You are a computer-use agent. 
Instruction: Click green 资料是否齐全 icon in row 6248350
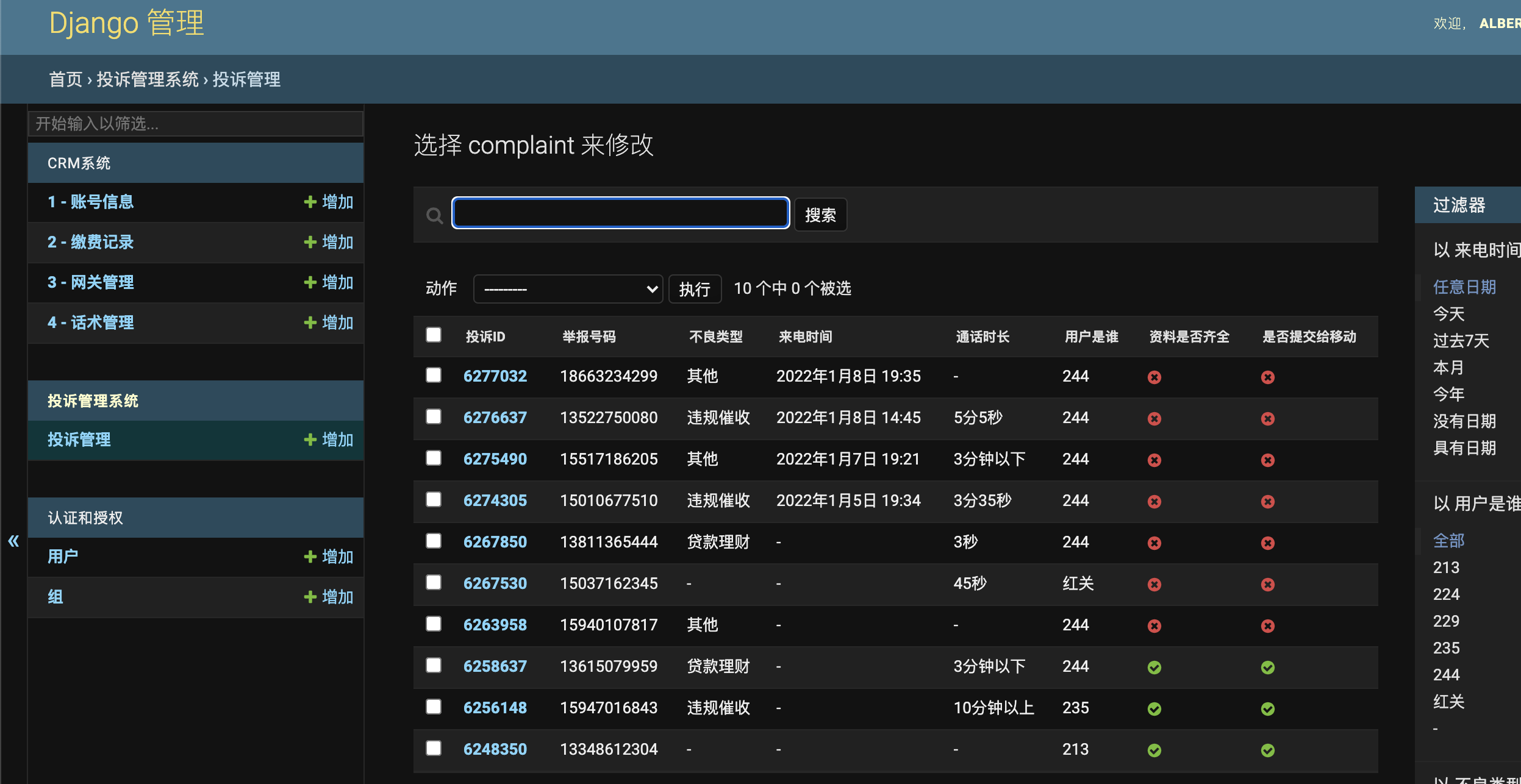click(1154, 750)
